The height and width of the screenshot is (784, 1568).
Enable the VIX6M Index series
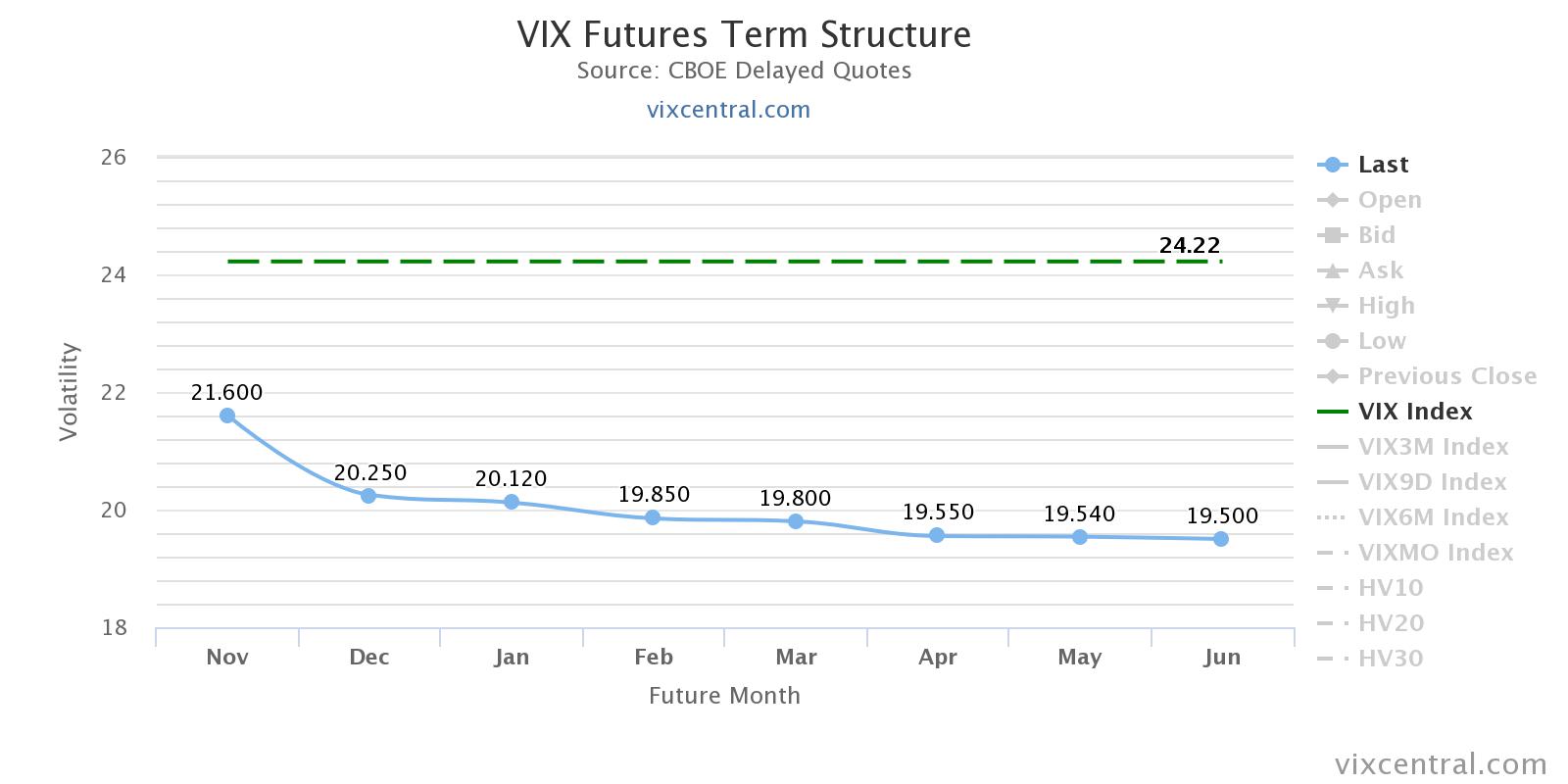[x=1432, y=517]
